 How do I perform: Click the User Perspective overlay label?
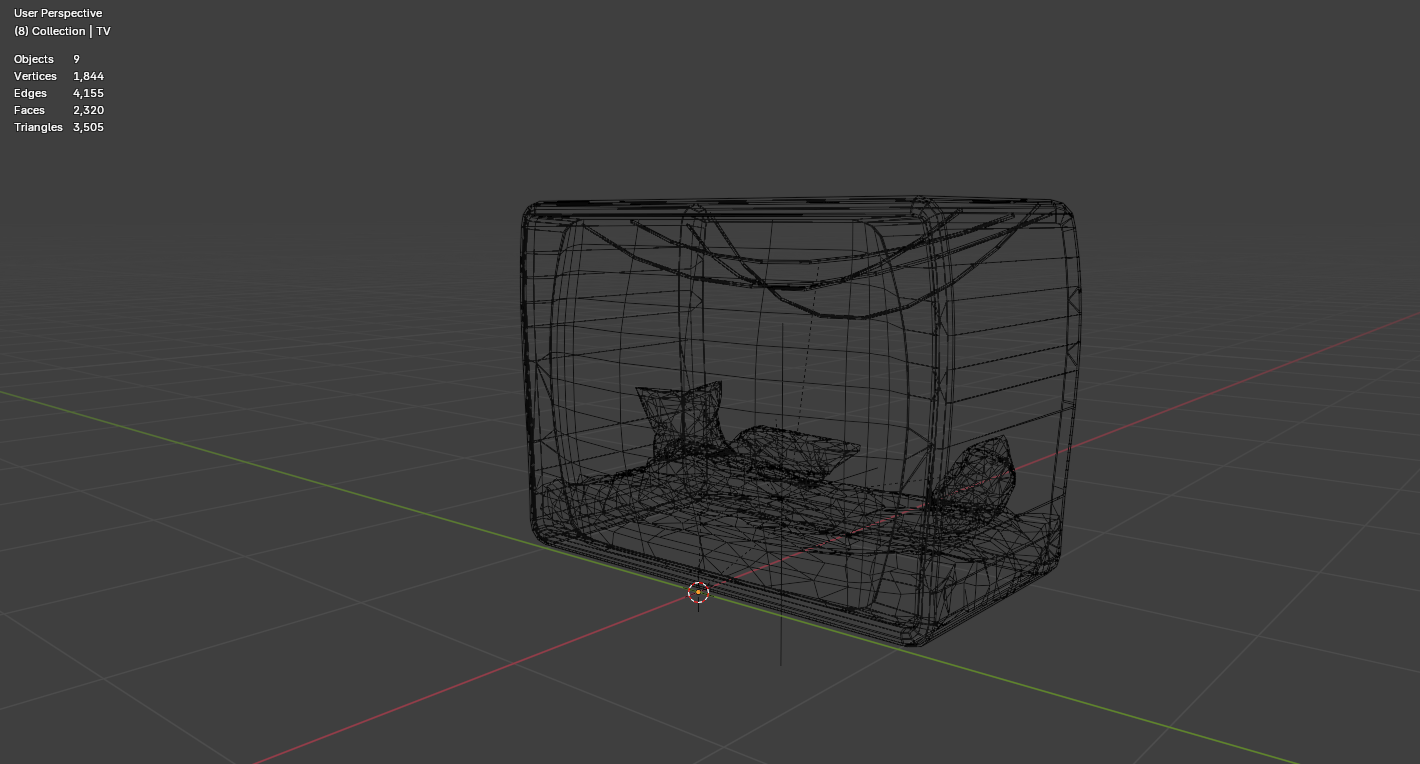pos(58,13)
